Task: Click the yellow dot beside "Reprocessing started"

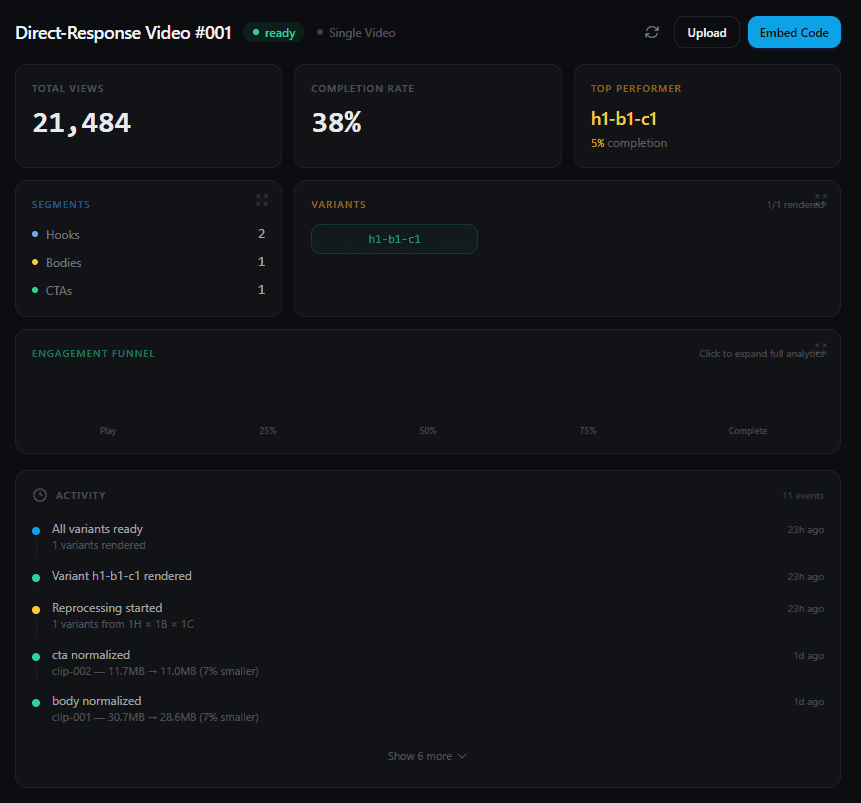Action: tap(37, 608)
